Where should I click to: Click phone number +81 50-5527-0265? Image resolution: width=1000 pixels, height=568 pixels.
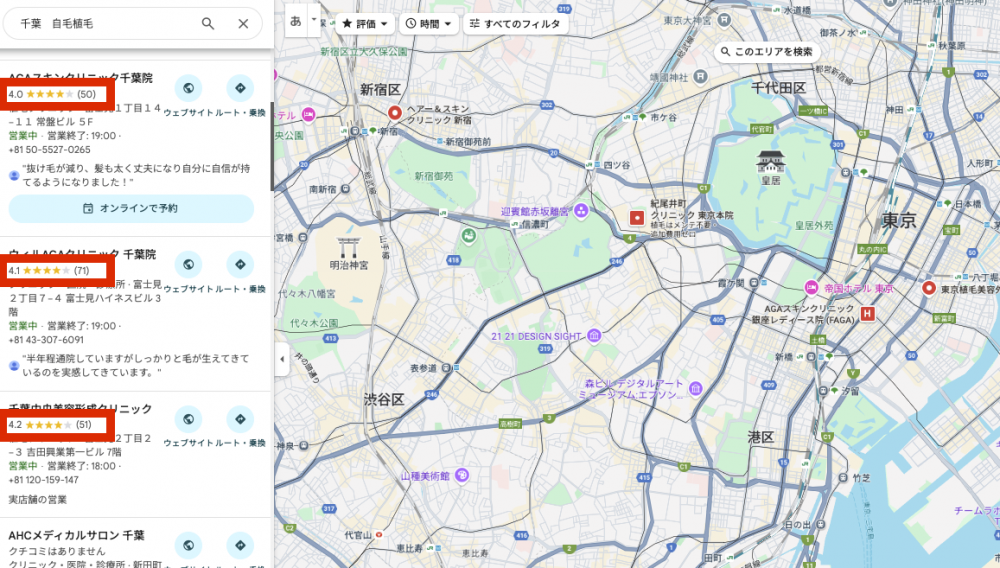(50, 150)
